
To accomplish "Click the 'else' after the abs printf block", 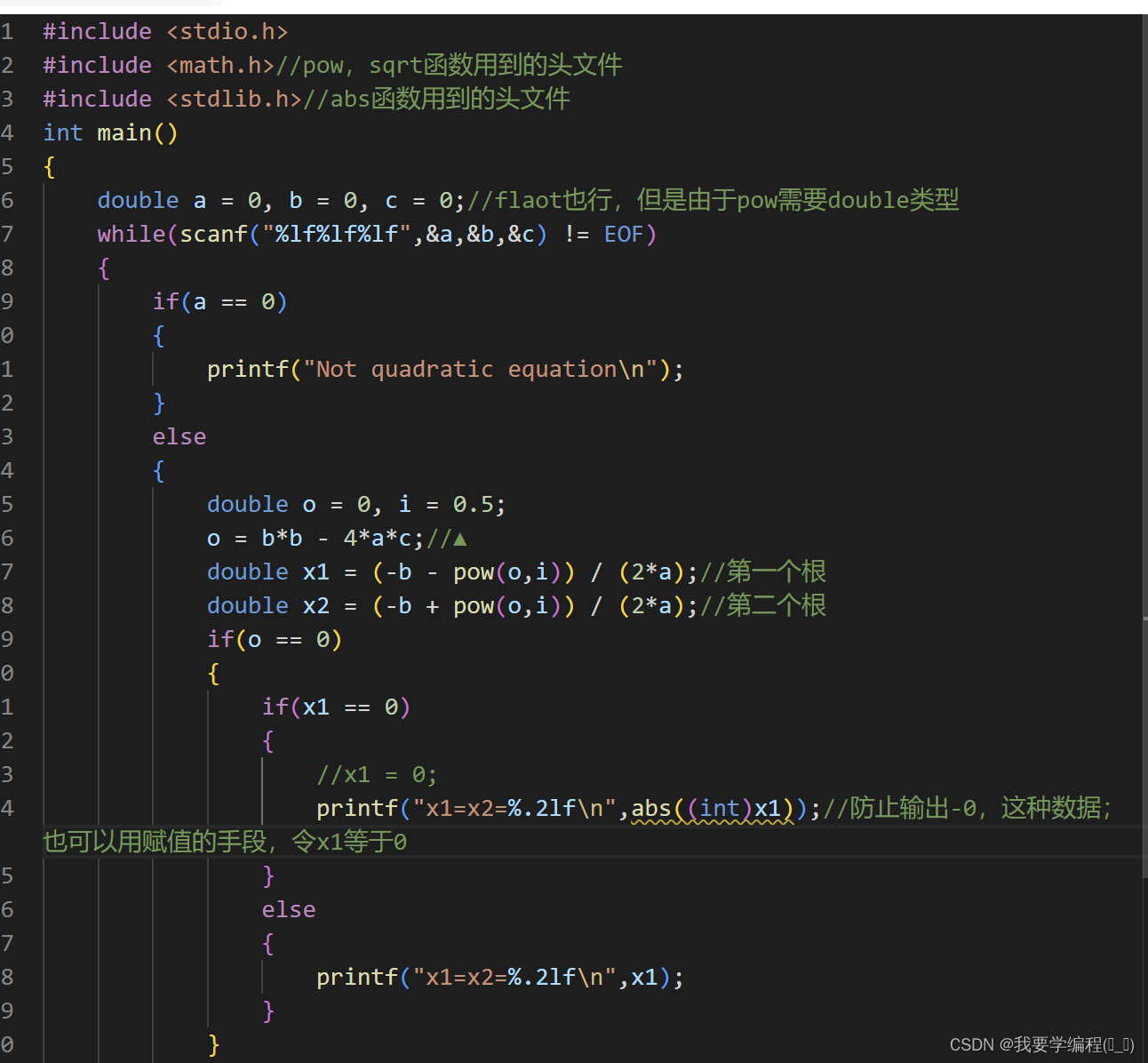I will tap(289, 910).
